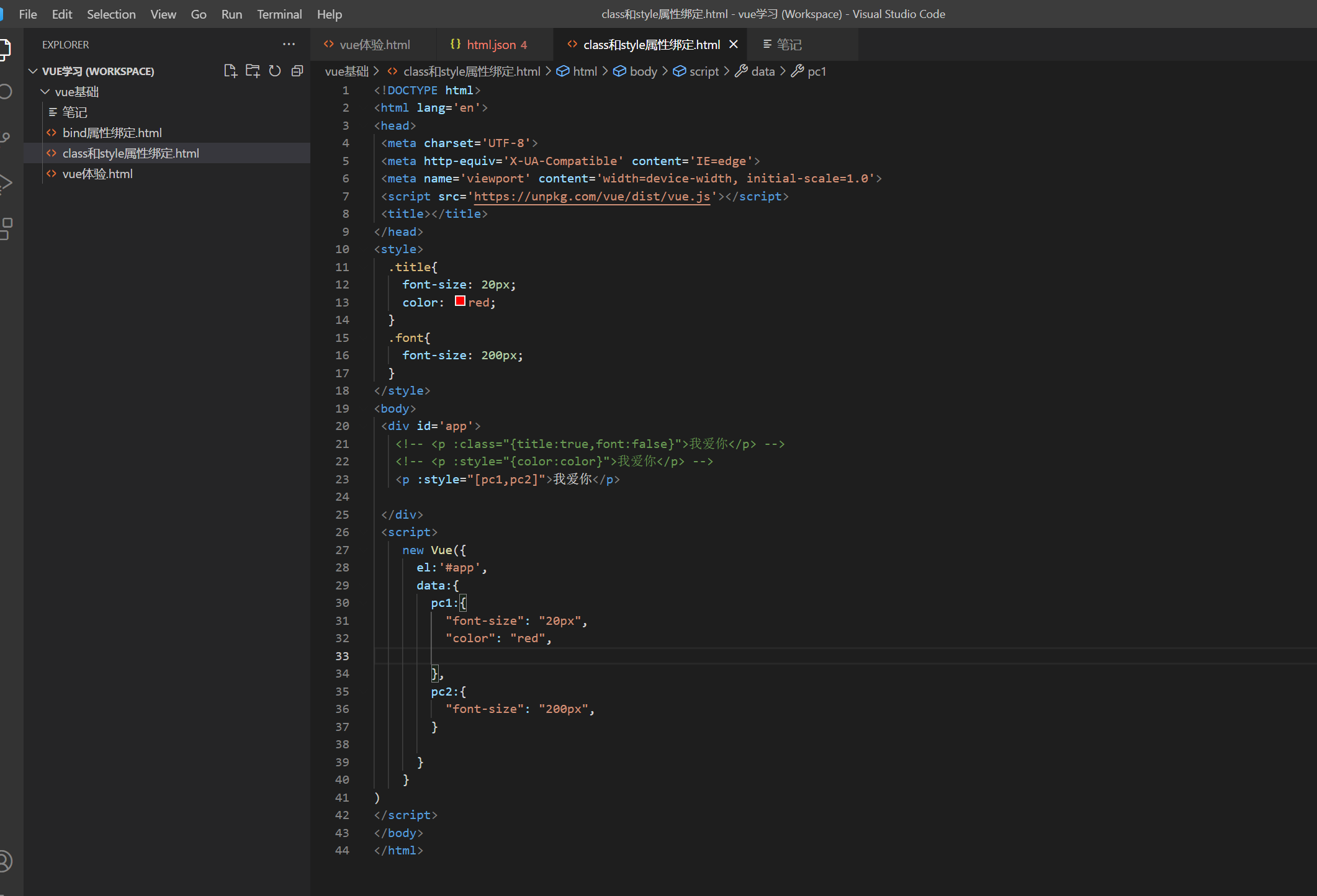Switch to the html.json tab
The width and height of the screenshot is (1317, 896).
(490, 45)
